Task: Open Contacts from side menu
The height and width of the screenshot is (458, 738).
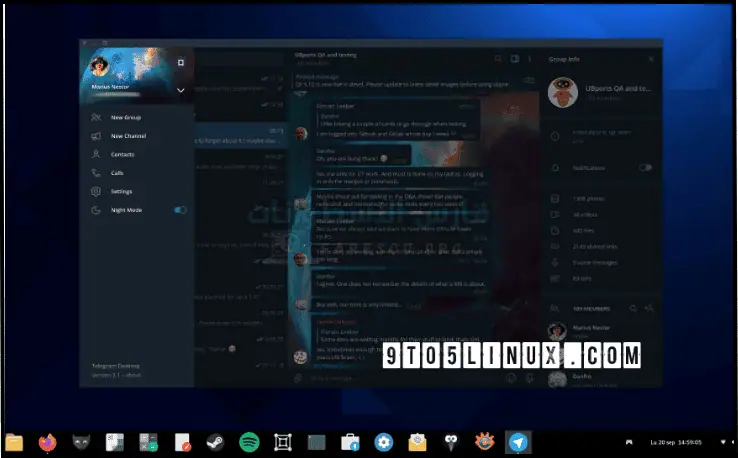Action: pyautogui.click(x=122, y=155)
